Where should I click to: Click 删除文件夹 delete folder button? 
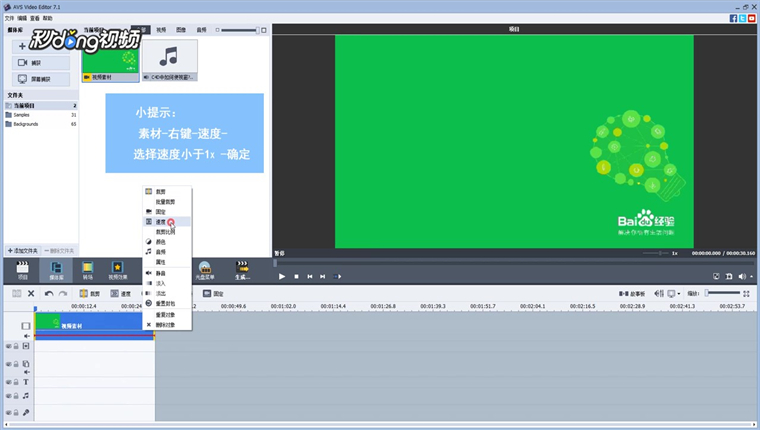pos(59,251)
